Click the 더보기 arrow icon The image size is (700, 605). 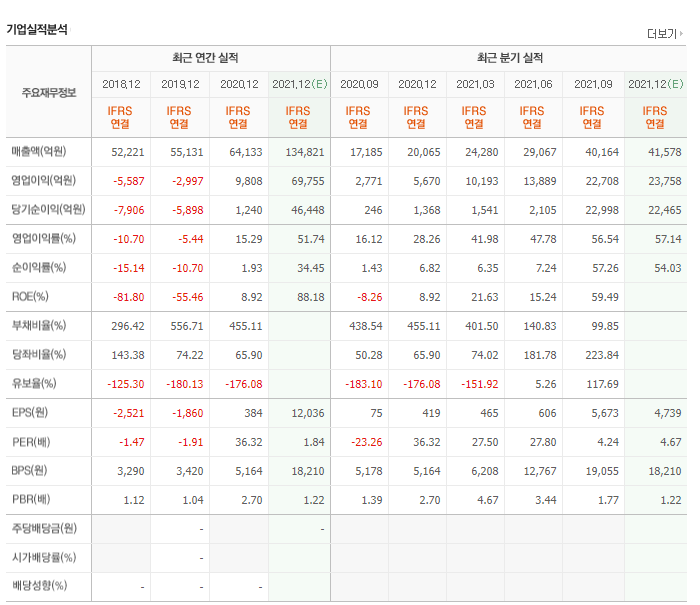681,33
